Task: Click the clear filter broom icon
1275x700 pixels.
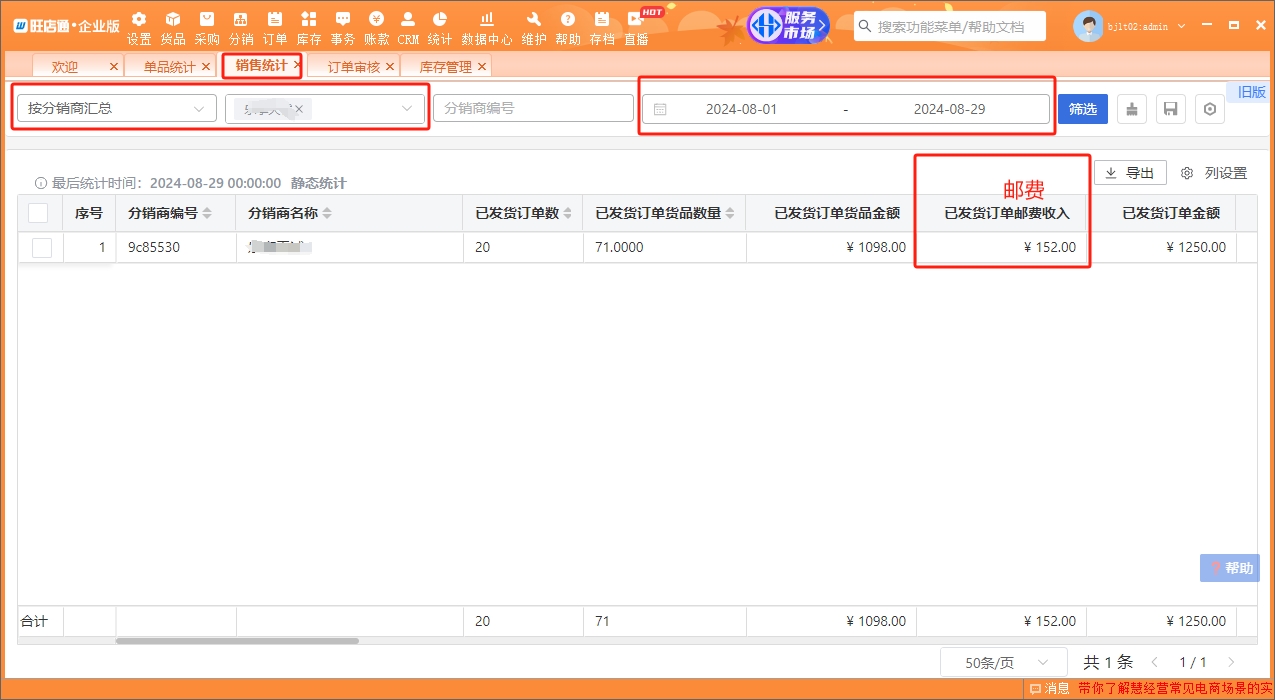Action: 1132,109
